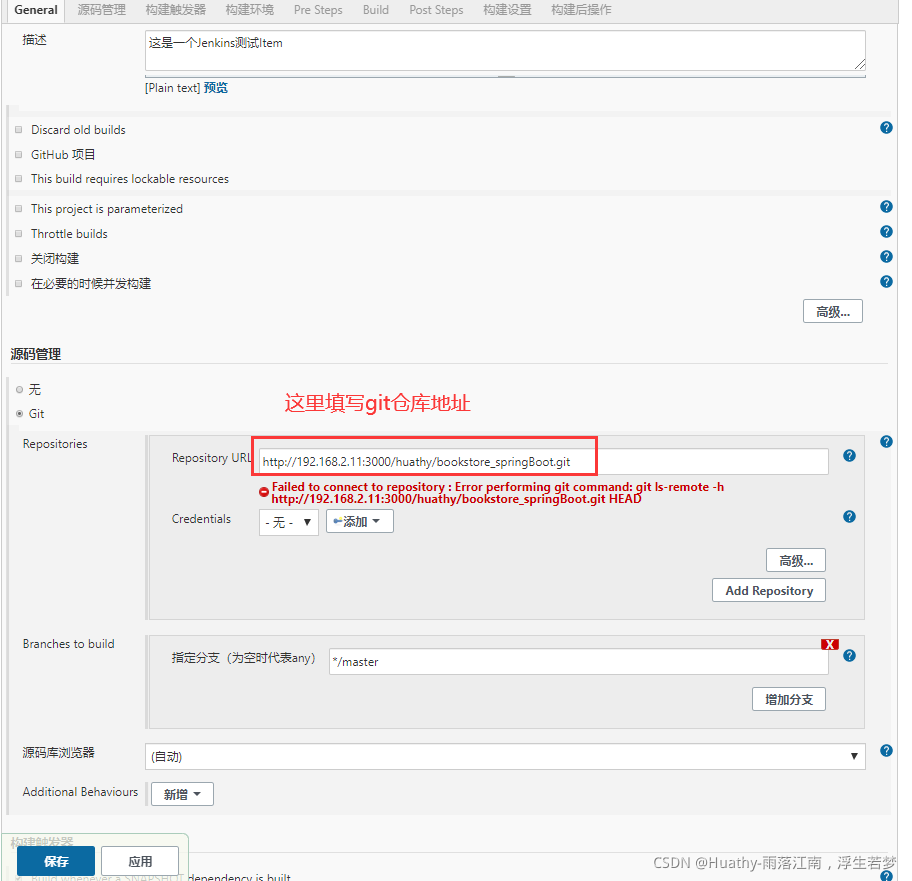Check This build requires lockable resources
This screenshot has height=881, width=912.
19,179
